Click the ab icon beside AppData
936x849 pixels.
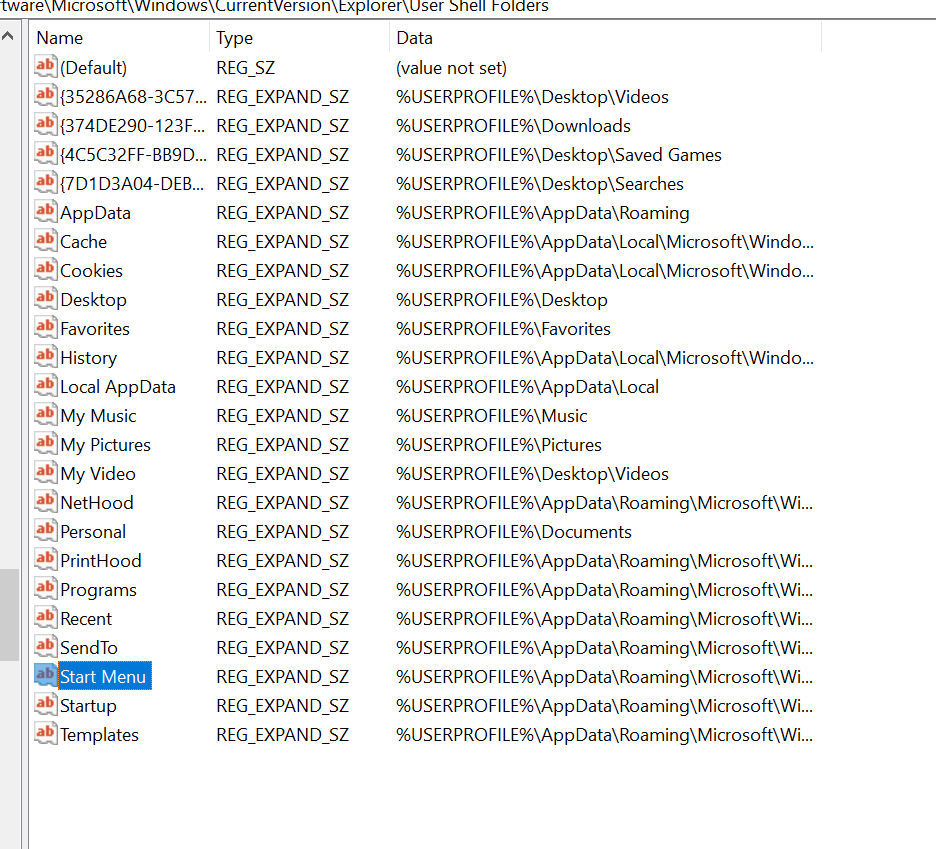click(45, 211)
